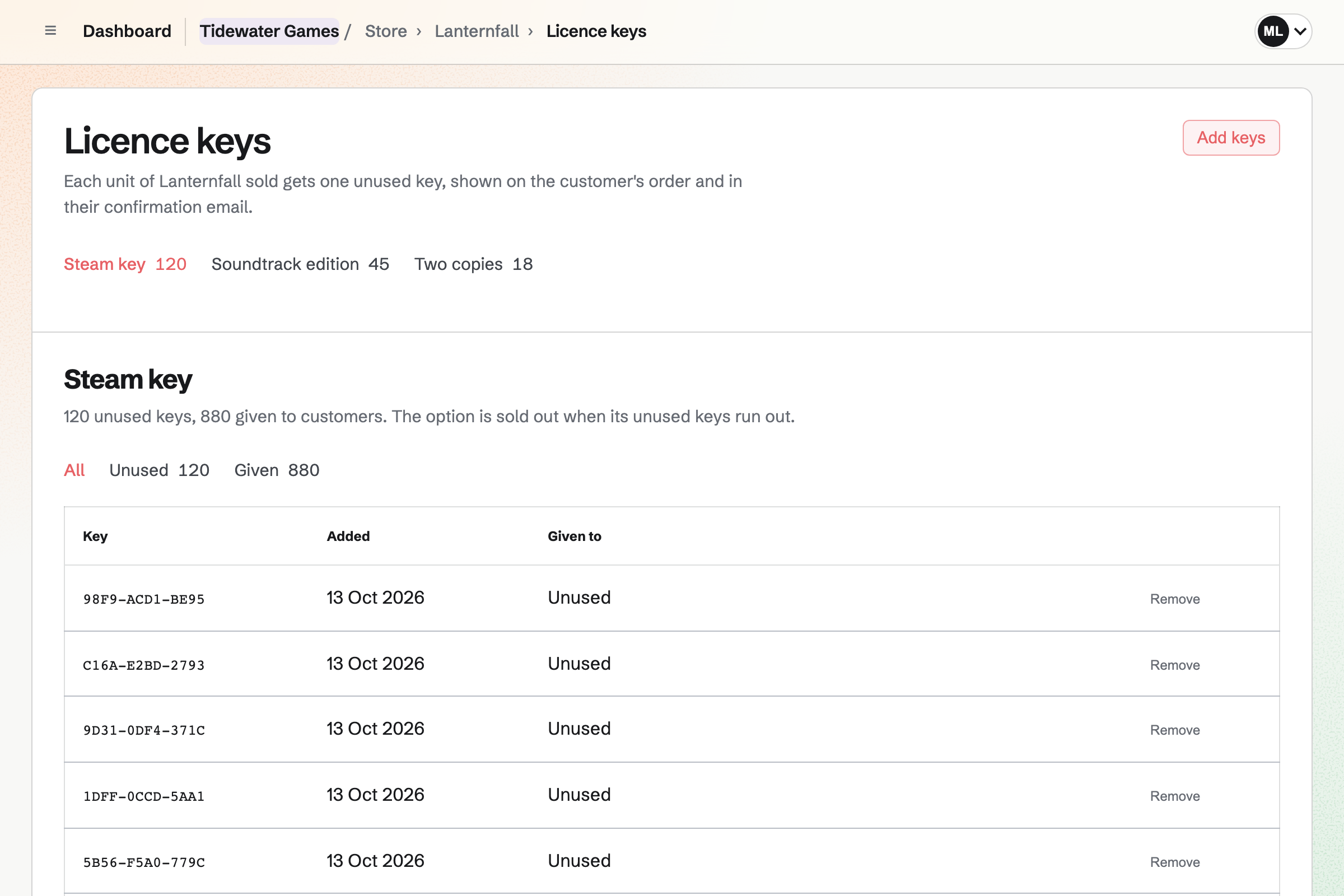This screenshot has width=1344, height=896.
Task: Click the Added column header
Action: click(x=348, y=536)
